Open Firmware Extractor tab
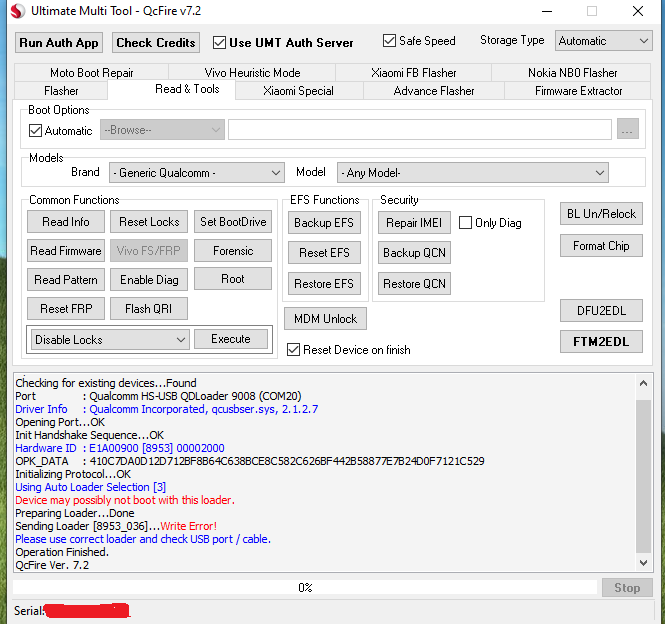665x624 pixels. pyautogui.click(x=578, y=91)
